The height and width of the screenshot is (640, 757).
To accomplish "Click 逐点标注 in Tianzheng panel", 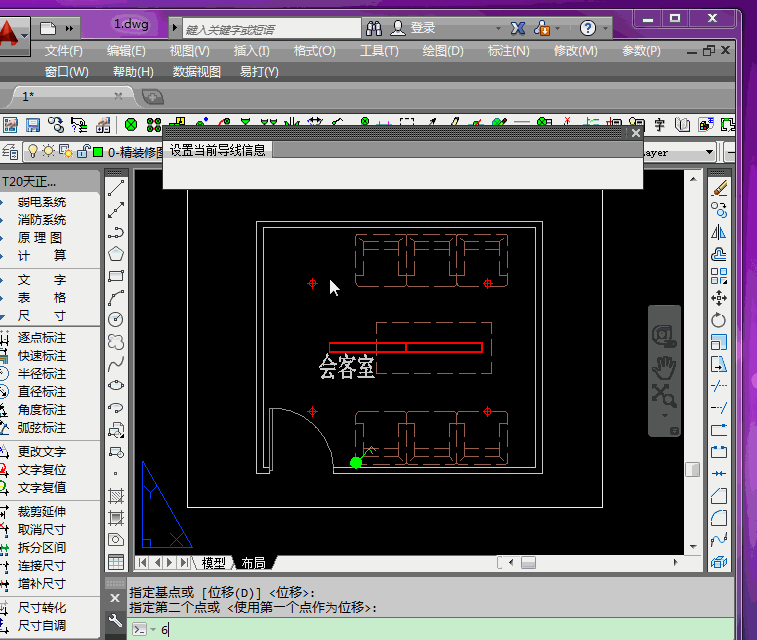I will [42, 338].
